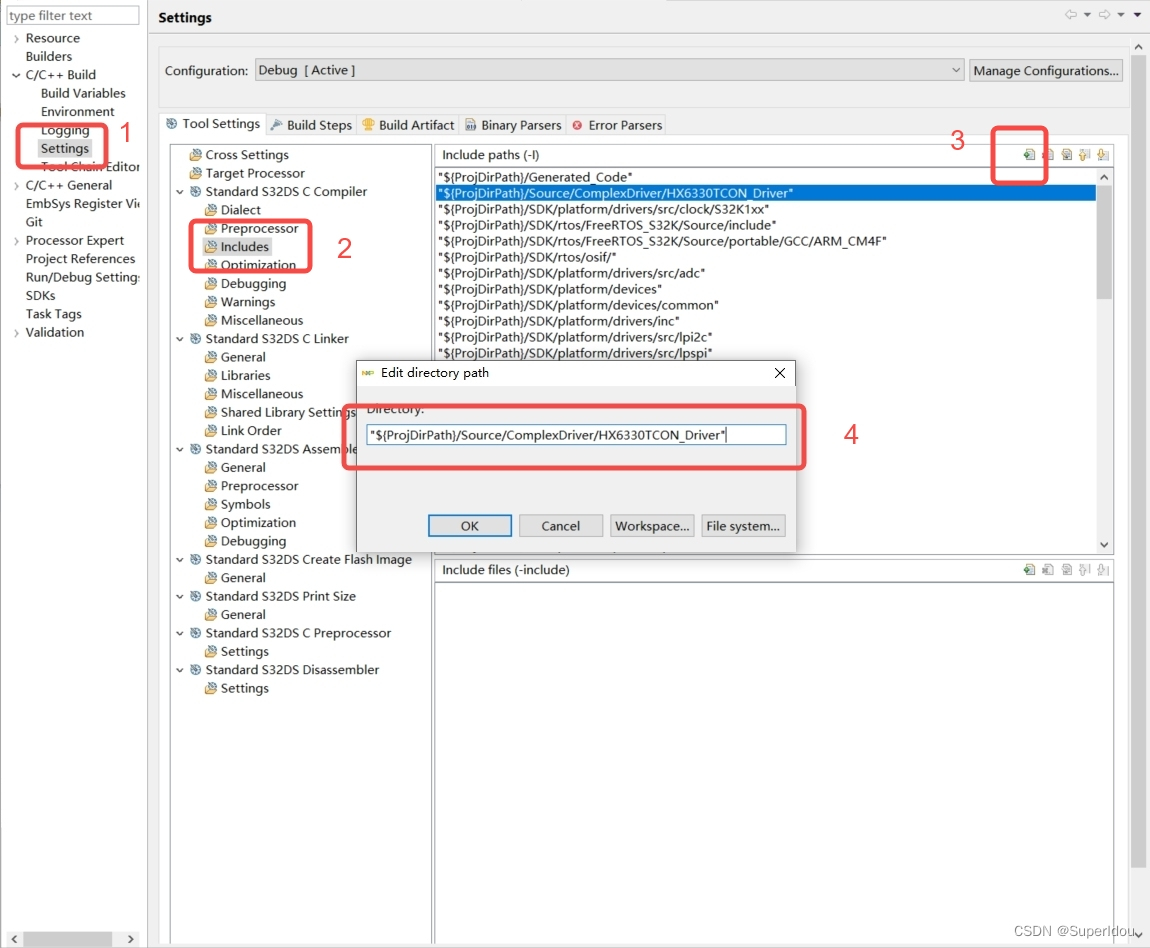Move the selected include path up

pos(1084,154)
